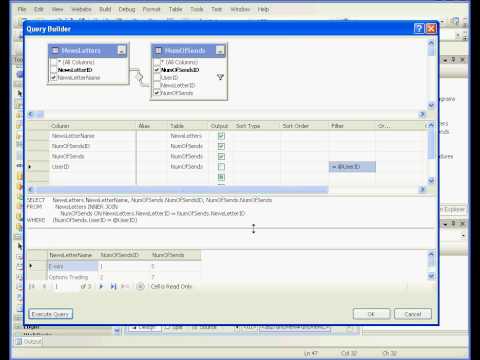Image resolution: width=480 pixels, height=360 pixels.
Task: Toggle Output checkbox for NumOfSends grid row
Action: point(221,156)
